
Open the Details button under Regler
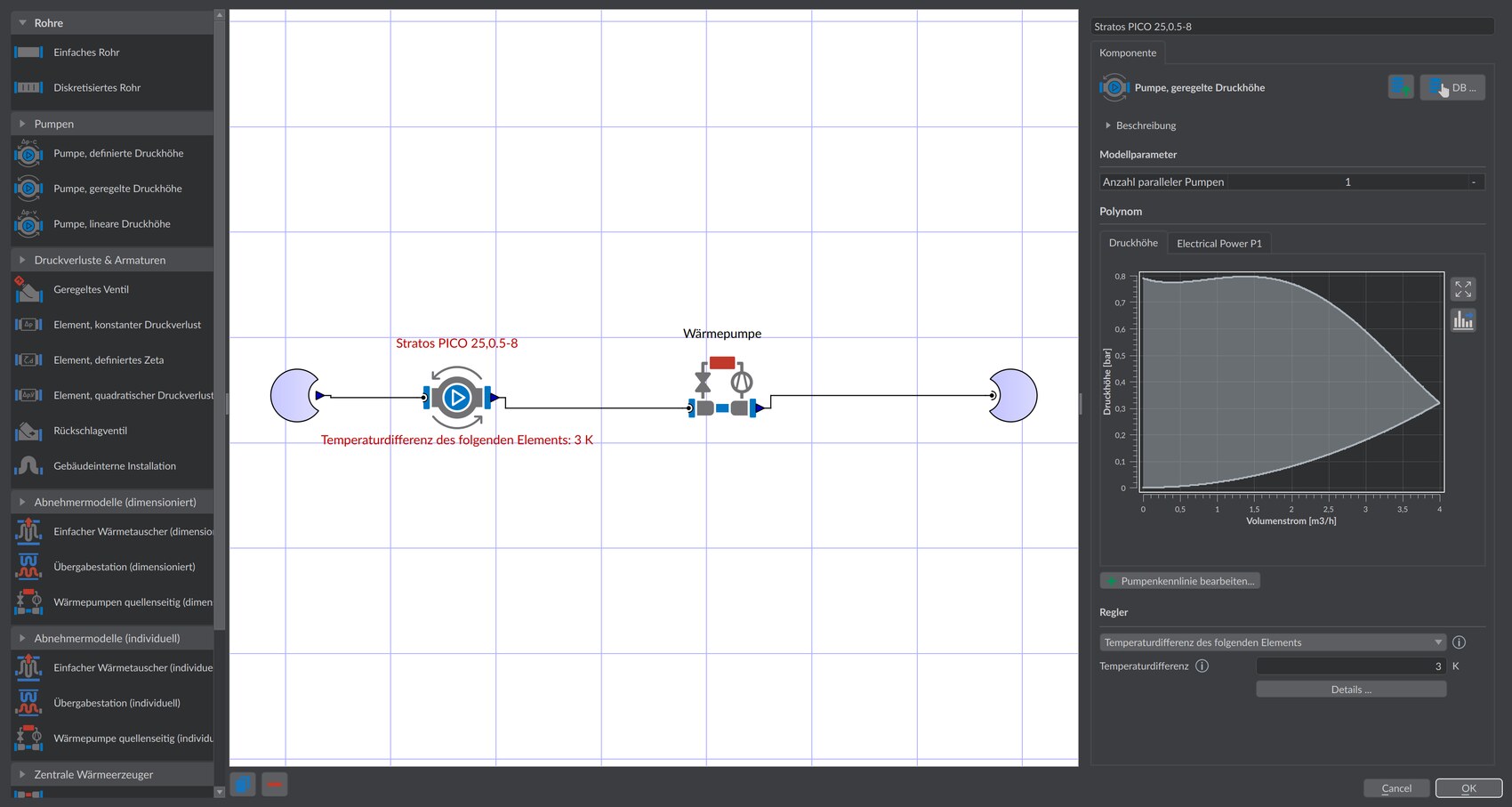click(1351, 690)
